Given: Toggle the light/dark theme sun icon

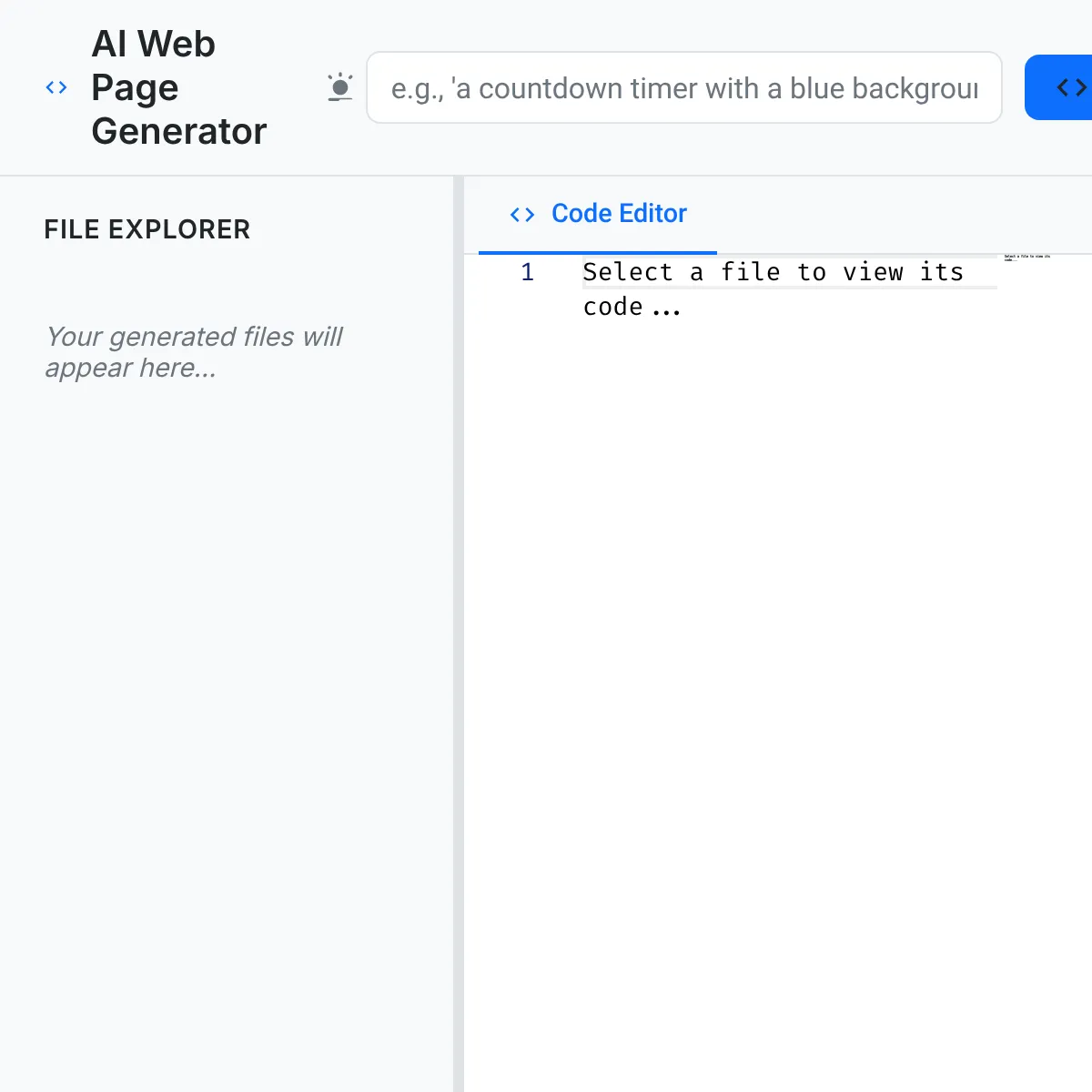Looking at the screenshot, I should click(339, 87).
